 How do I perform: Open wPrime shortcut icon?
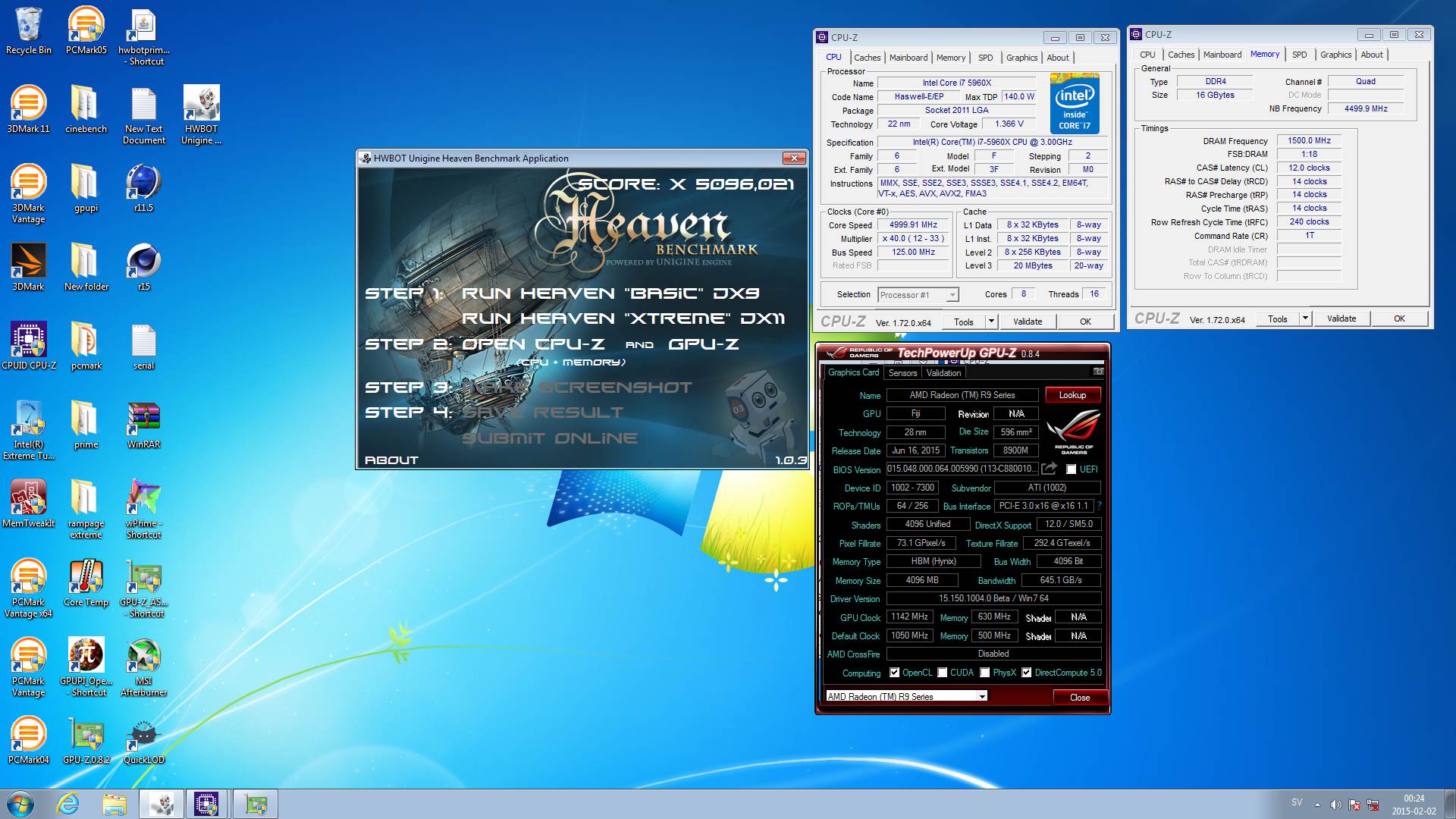click(143, 509)
